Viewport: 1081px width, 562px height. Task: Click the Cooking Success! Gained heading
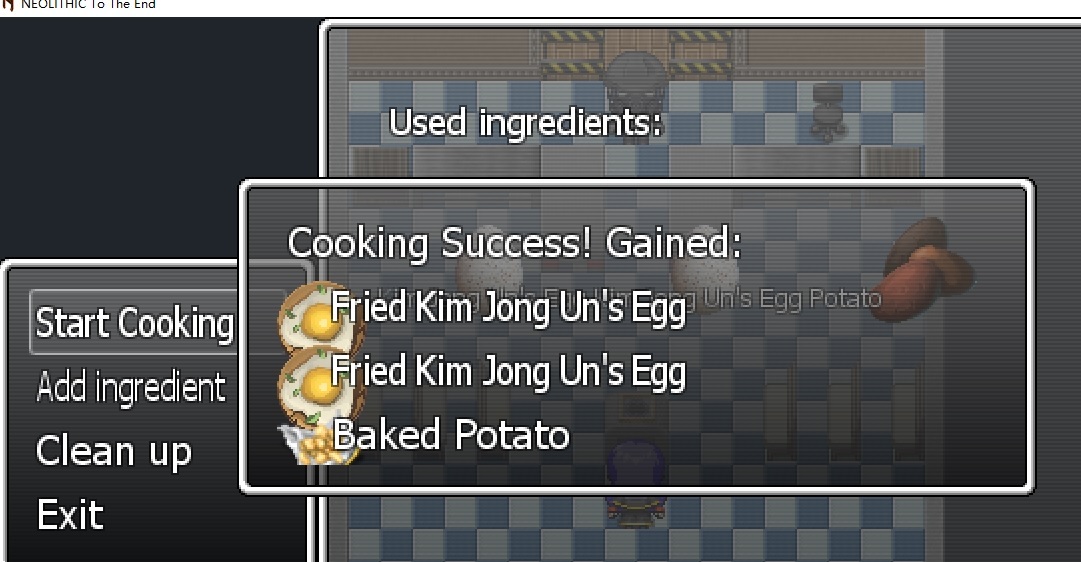514,243
